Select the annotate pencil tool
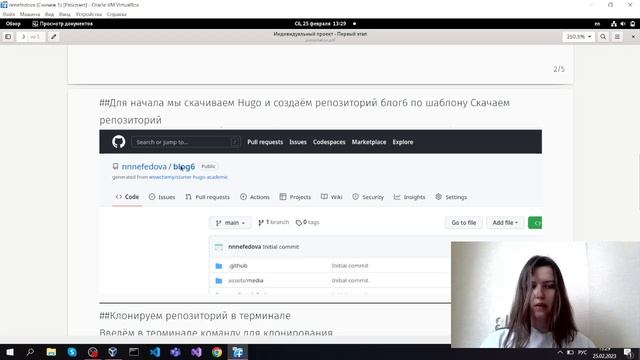 point(53,37)
